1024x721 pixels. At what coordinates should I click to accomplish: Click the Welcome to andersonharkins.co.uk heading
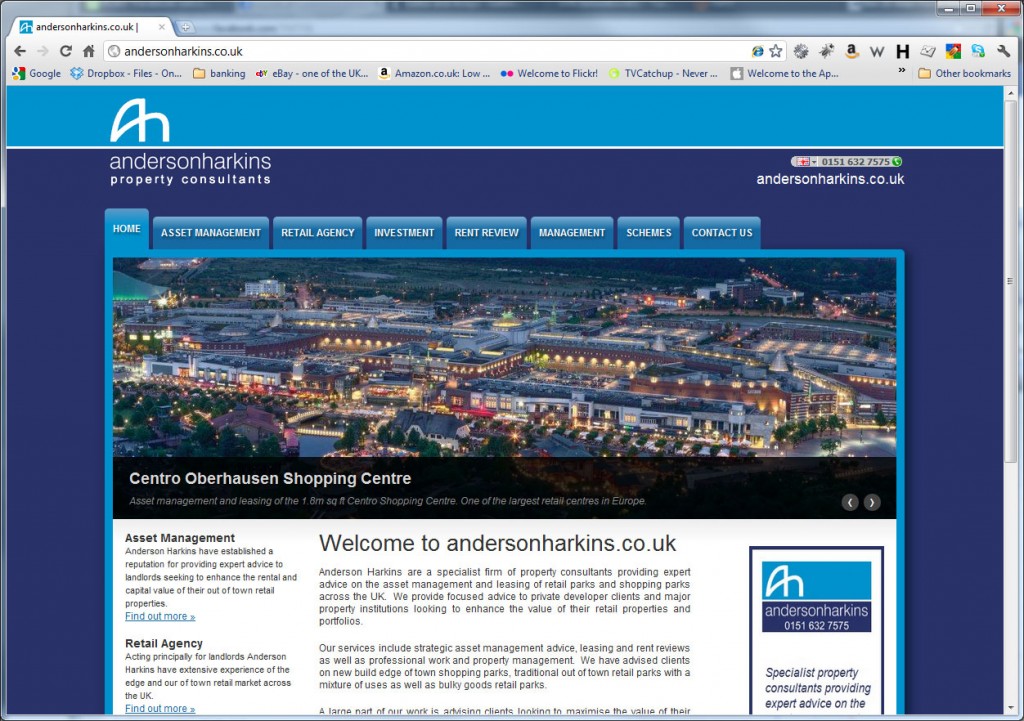(498, 543)
